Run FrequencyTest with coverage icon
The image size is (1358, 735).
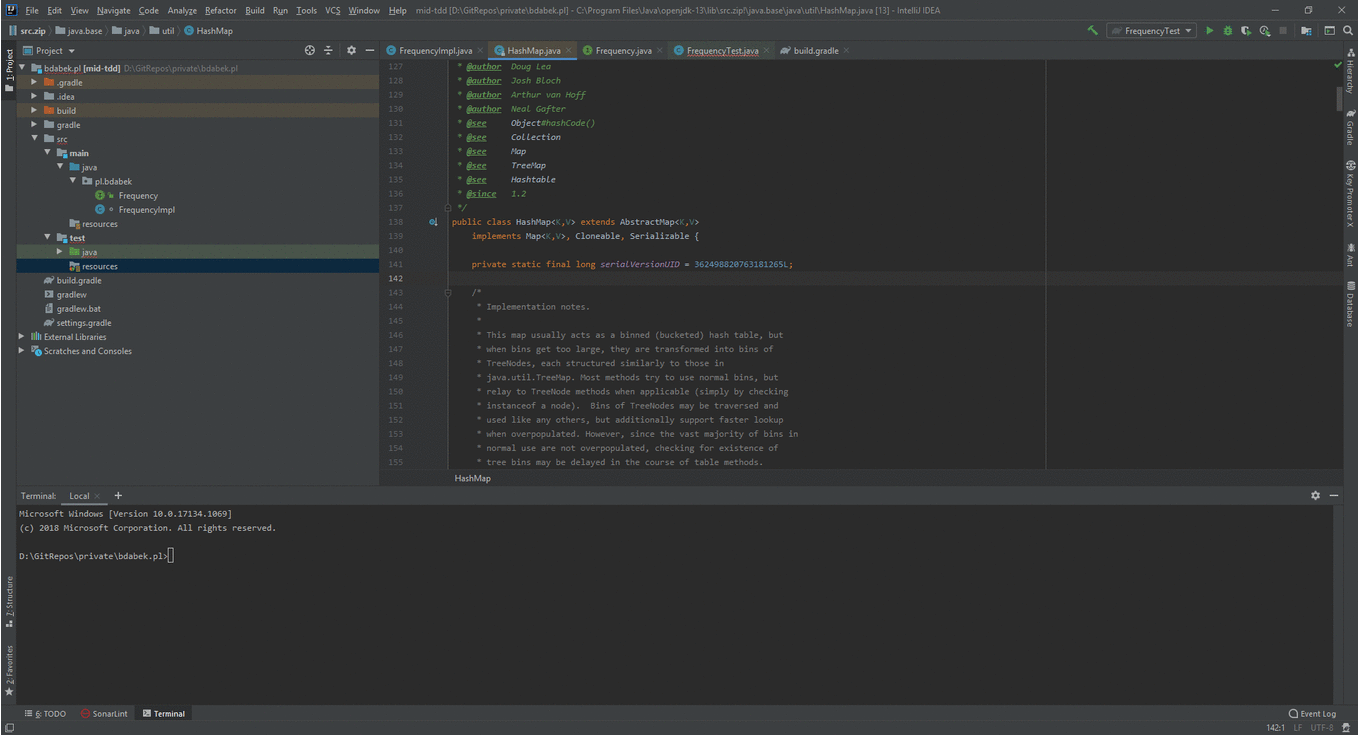point(1246,31)
